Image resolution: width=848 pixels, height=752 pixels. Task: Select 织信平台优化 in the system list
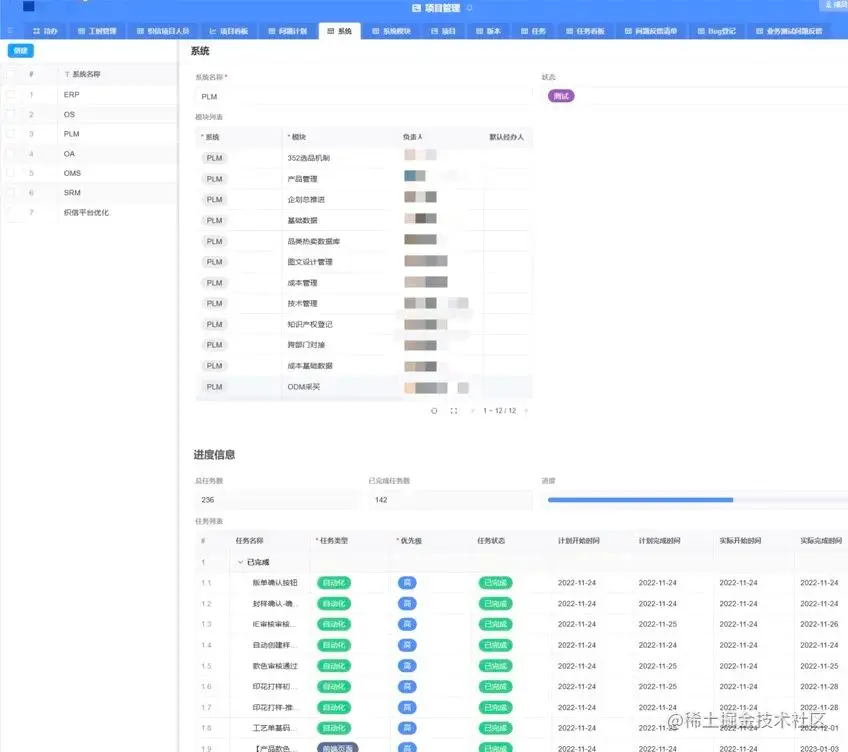coord(86,213)
